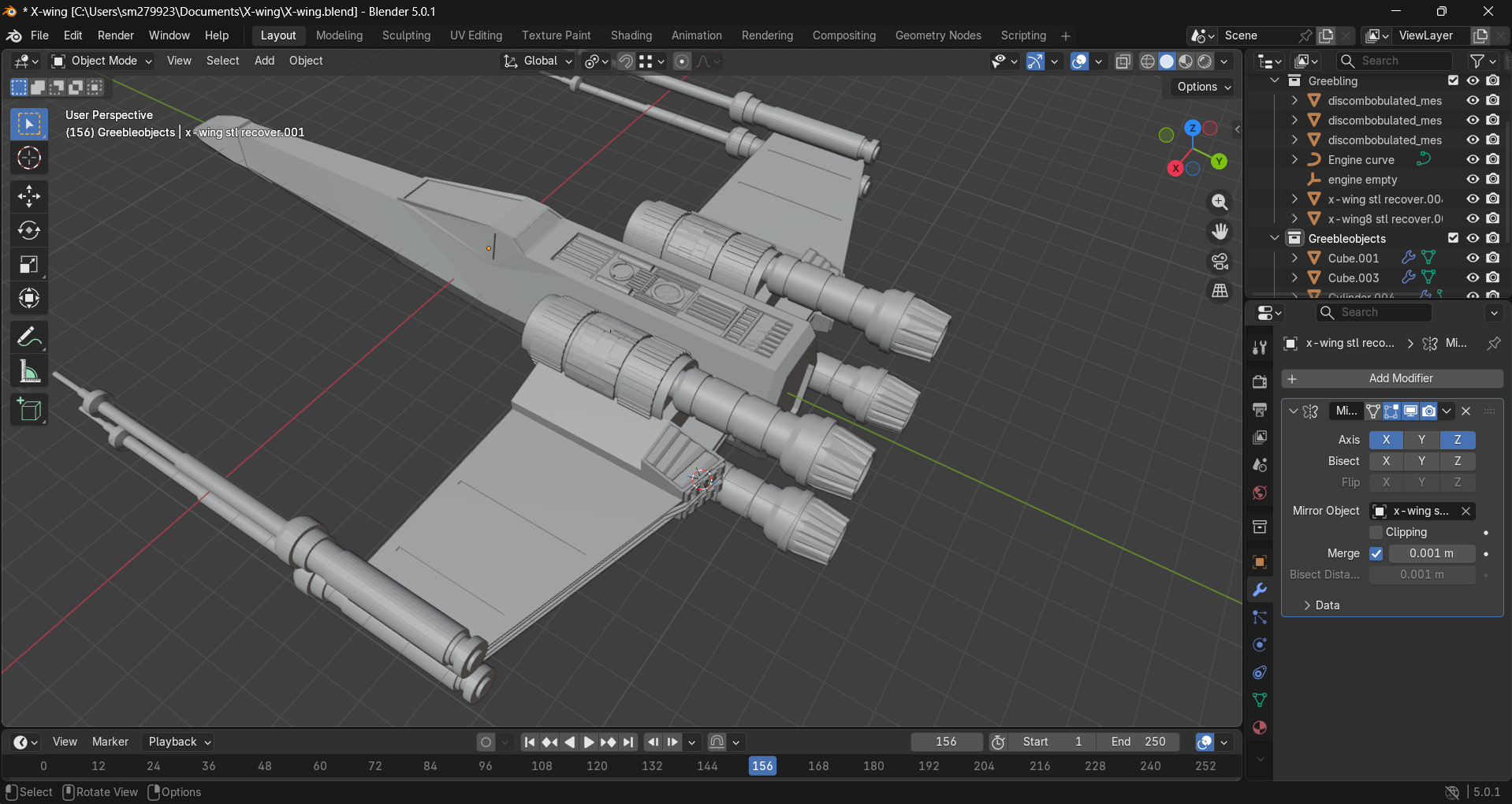Open the World properties tab icon
1512x804 pixels.
coord(1260,493)
